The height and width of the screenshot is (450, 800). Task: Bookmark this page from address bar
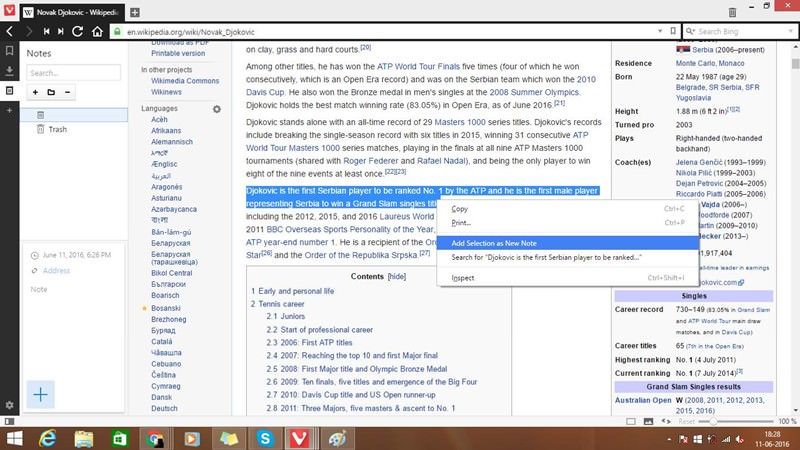coord(673,31)
